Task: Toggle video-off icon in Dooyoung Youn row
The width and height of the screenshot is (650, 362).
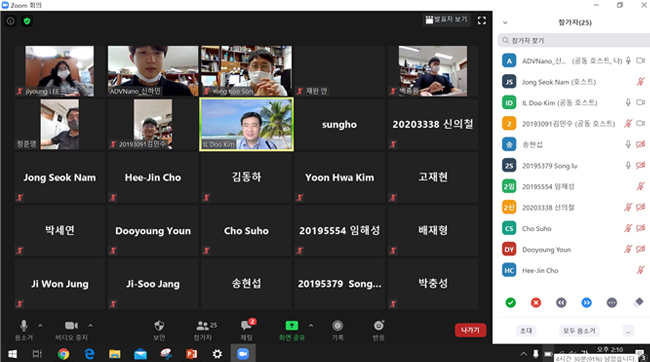Action: pyautogui.click(x=641, y=249)
